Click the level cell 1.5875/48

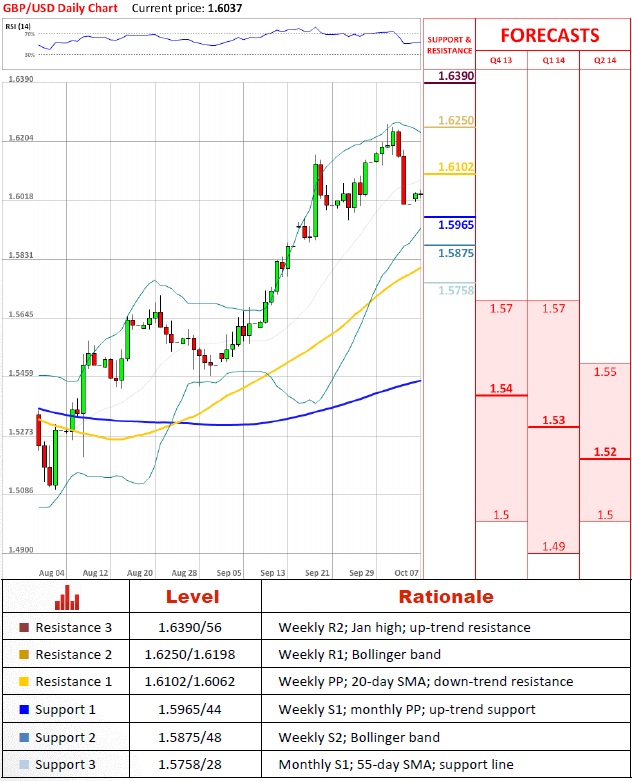click(x=190, y=737)
